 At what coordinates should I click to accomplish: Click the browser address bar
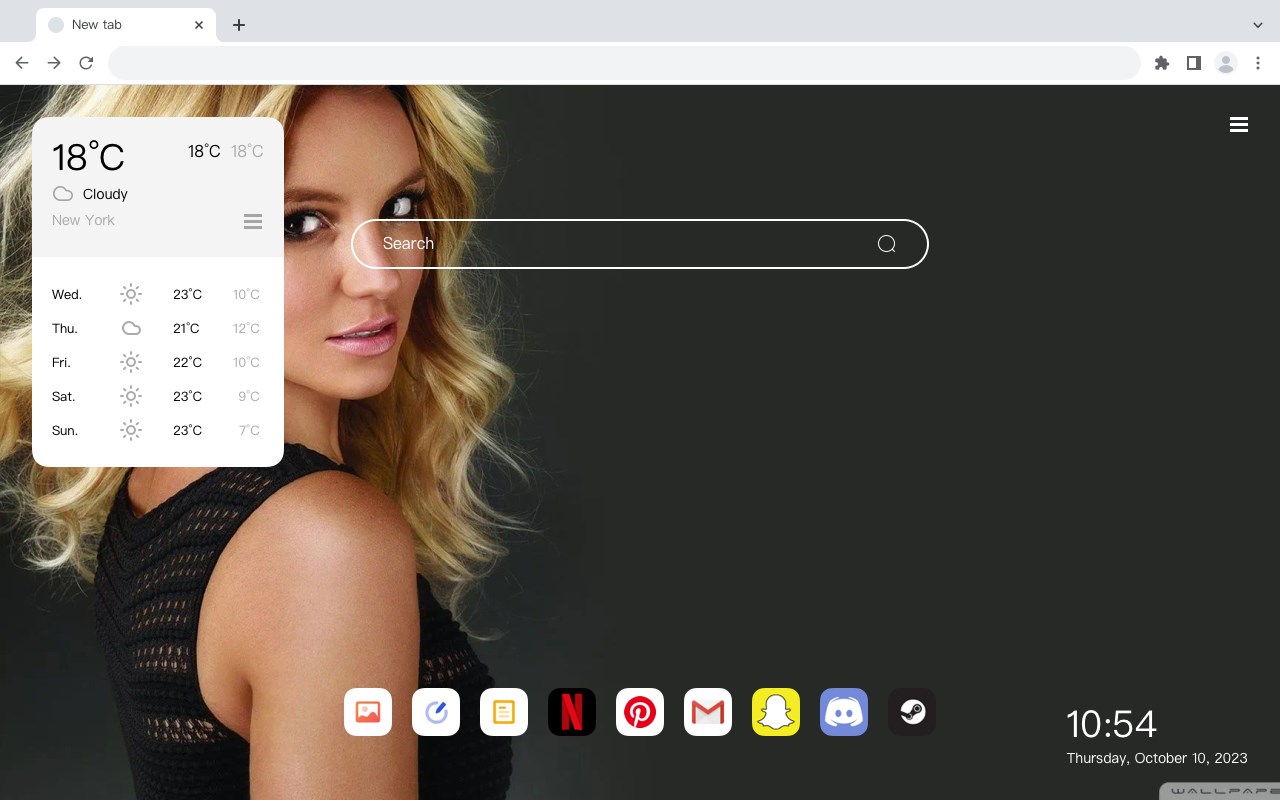[624, 63]
